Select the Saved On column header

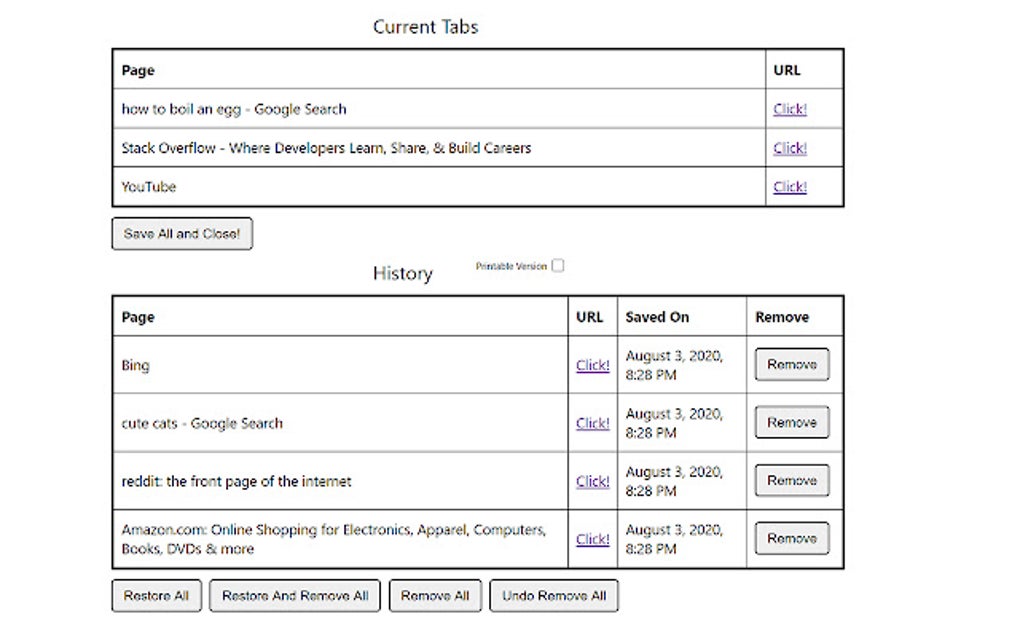(656, 316)
